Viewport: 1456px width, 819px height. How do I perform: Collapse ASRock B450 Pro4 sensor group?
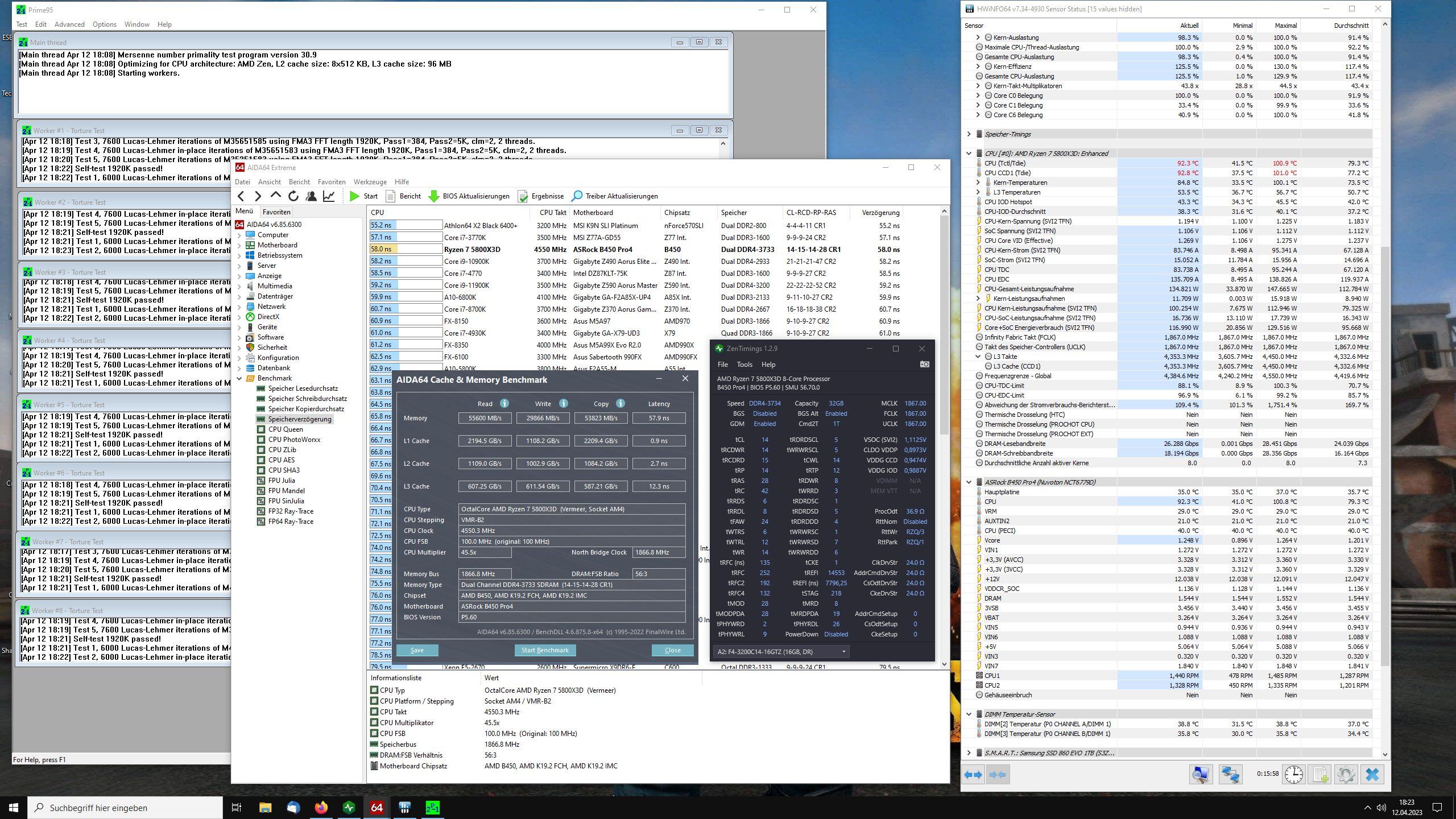pos(969,482)
